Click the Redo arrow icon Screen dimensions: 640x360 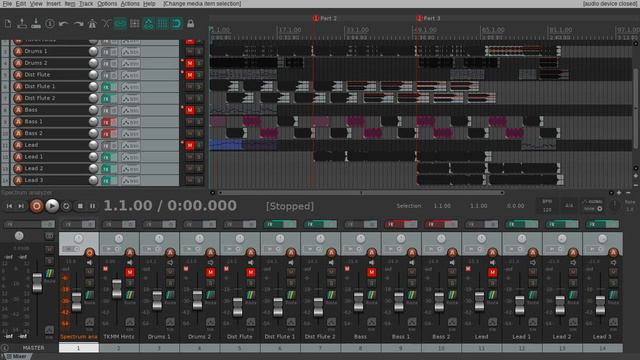point(78,24)
